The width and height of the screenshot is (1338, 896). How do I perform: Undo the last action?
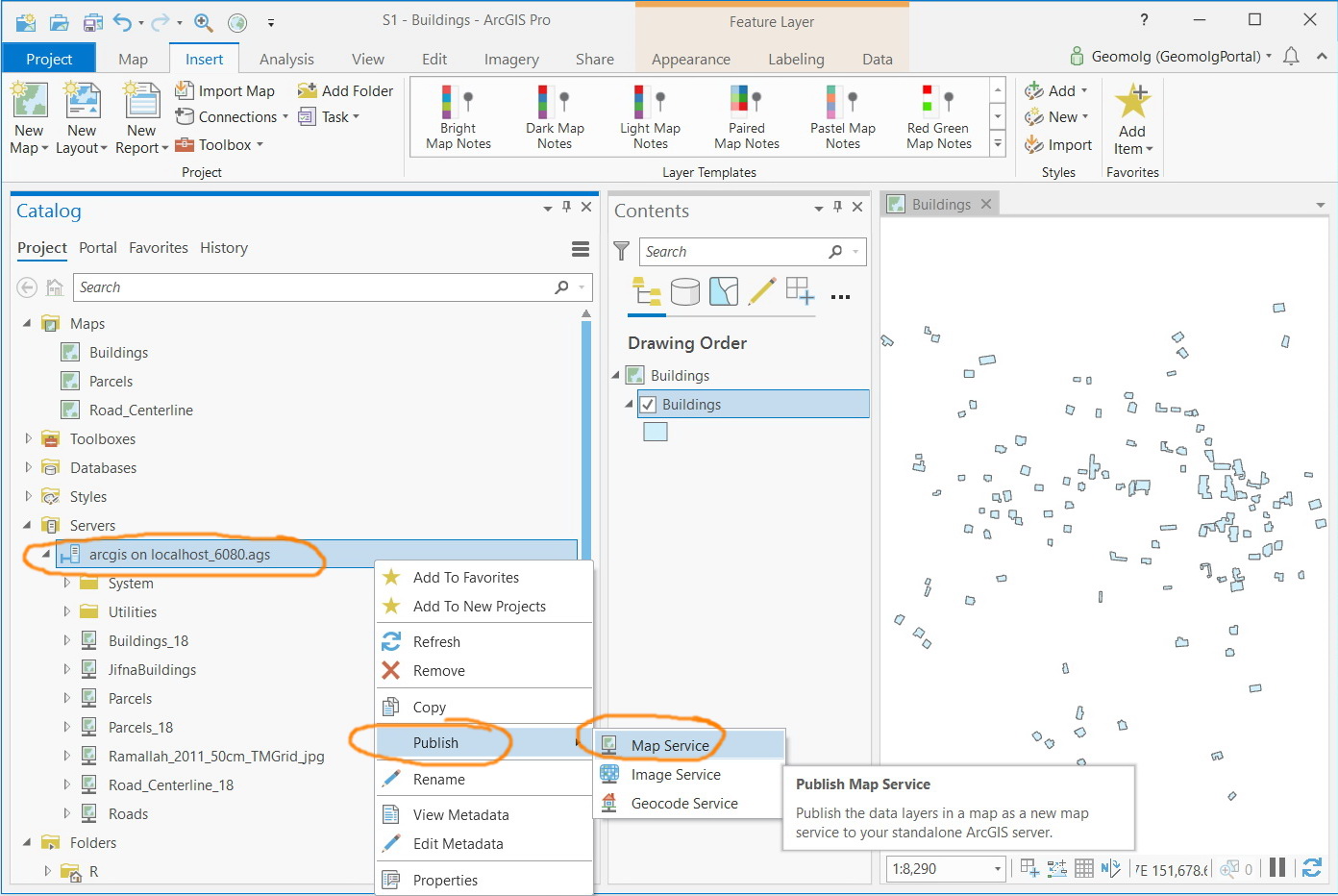[122, 21]
